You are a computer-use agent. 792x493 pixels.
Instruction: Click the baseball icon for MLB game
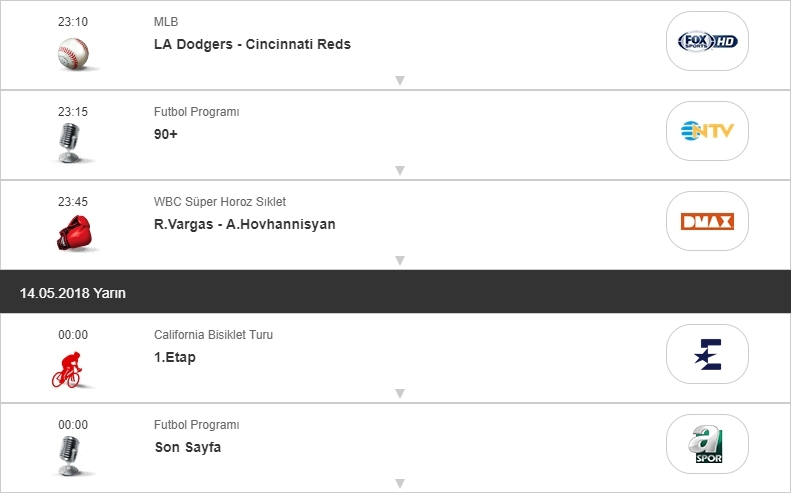click(x=73, y=53)
